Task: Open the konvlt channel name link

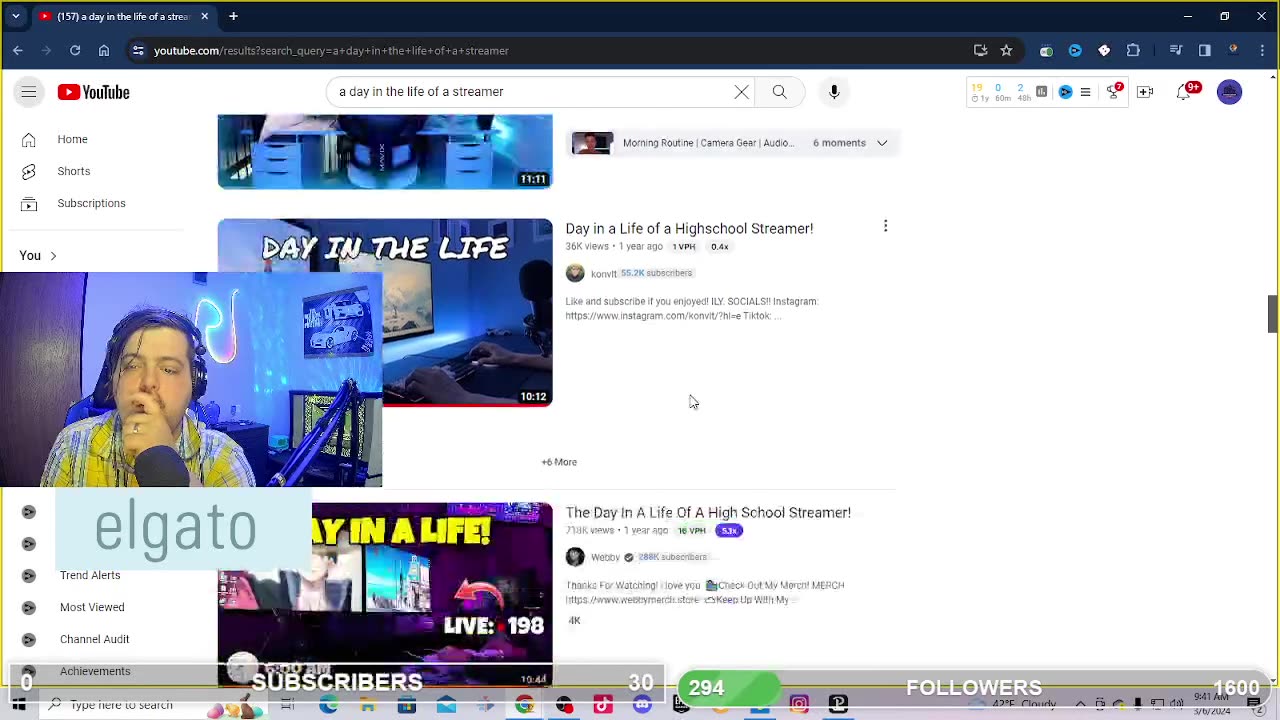Action: [603, 274]
